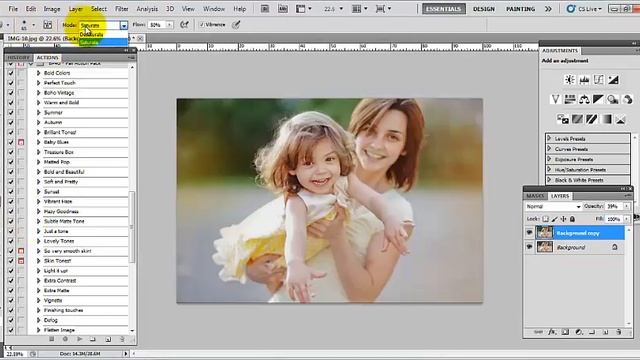The height and width of the screenshot is (360, 640).
Task: Add a layer mask
Action: point(565,332)
